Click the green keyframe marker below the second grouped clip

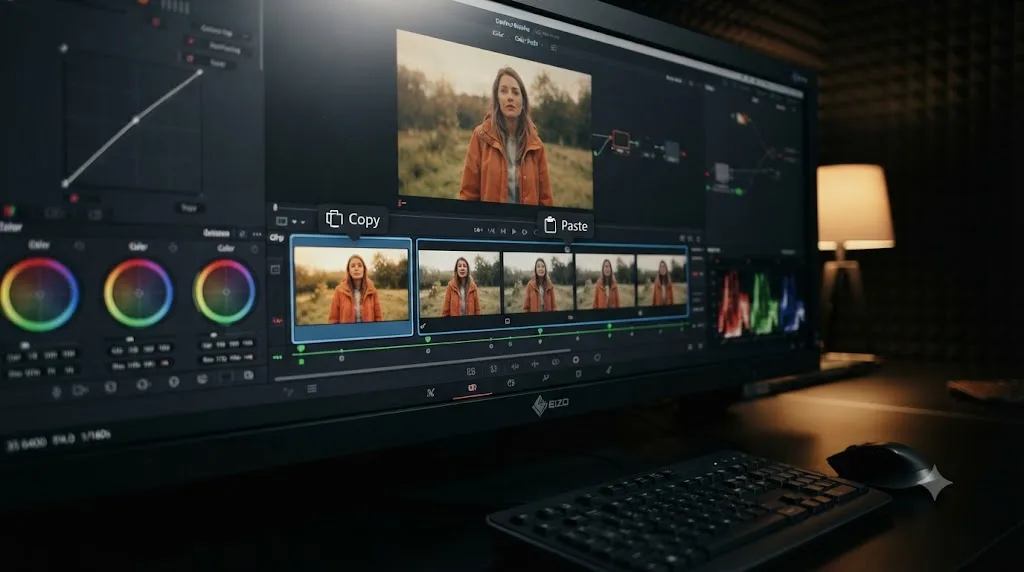pos(540,332)
